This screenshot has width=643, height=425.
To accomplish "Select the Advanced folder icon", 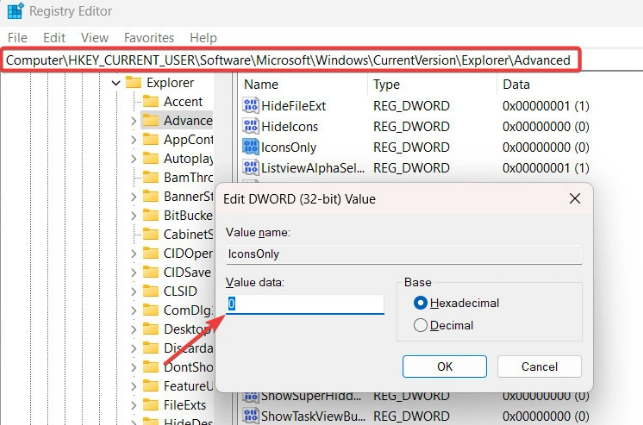I will click(150, 120).
